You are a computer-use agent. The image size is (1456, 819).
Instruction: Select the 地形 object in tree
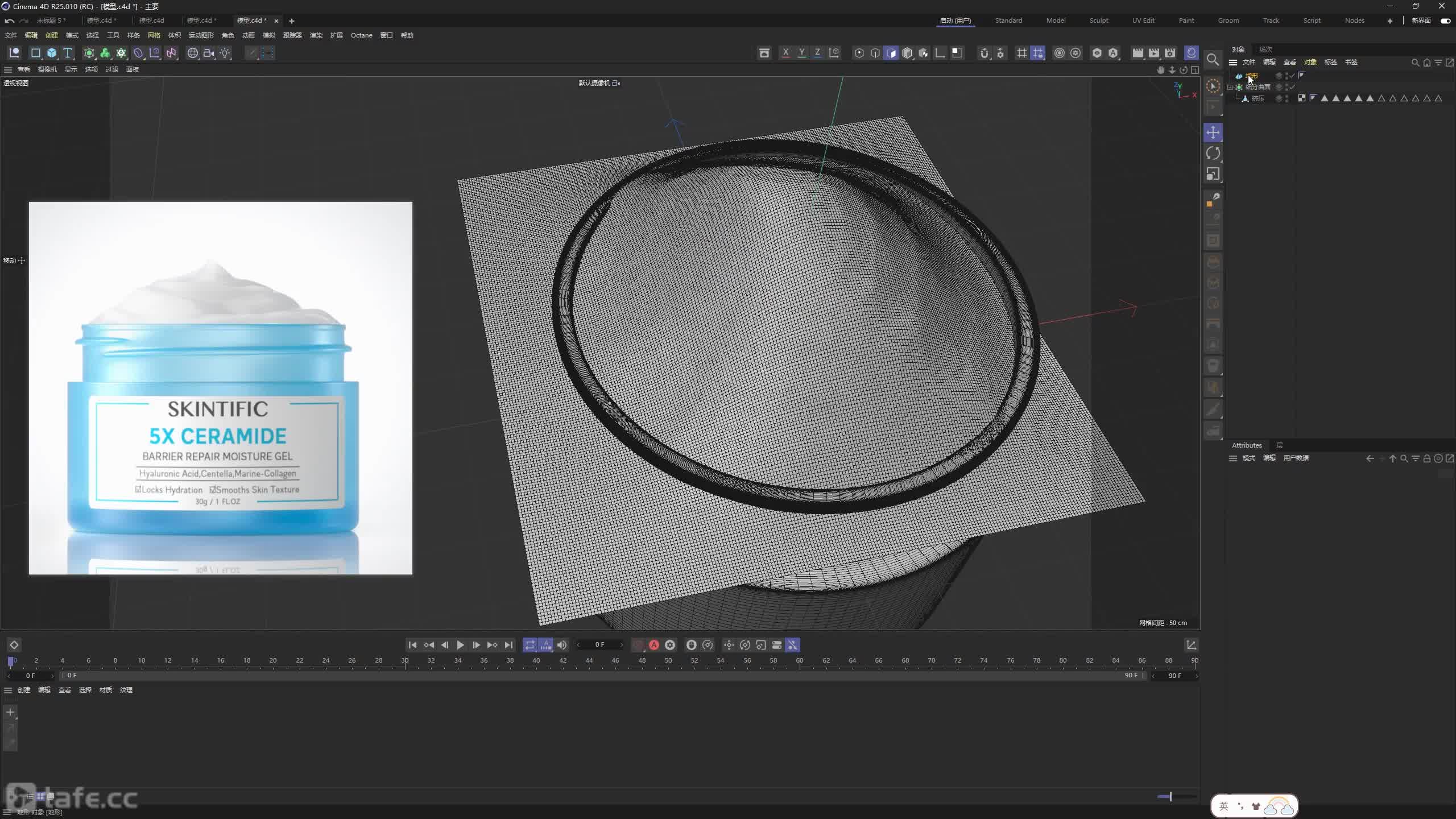[x=1251, y=76]
